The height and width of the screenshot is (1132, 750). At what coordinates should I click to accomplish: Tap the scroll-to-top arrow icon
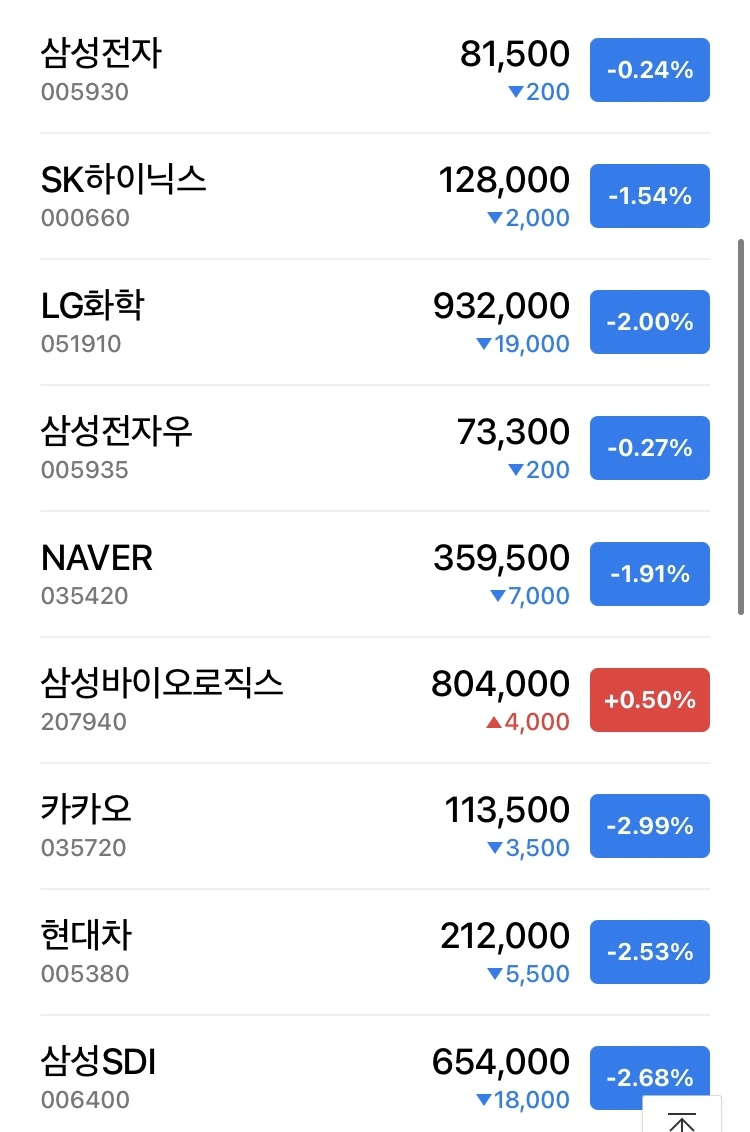pos(681,1118)
